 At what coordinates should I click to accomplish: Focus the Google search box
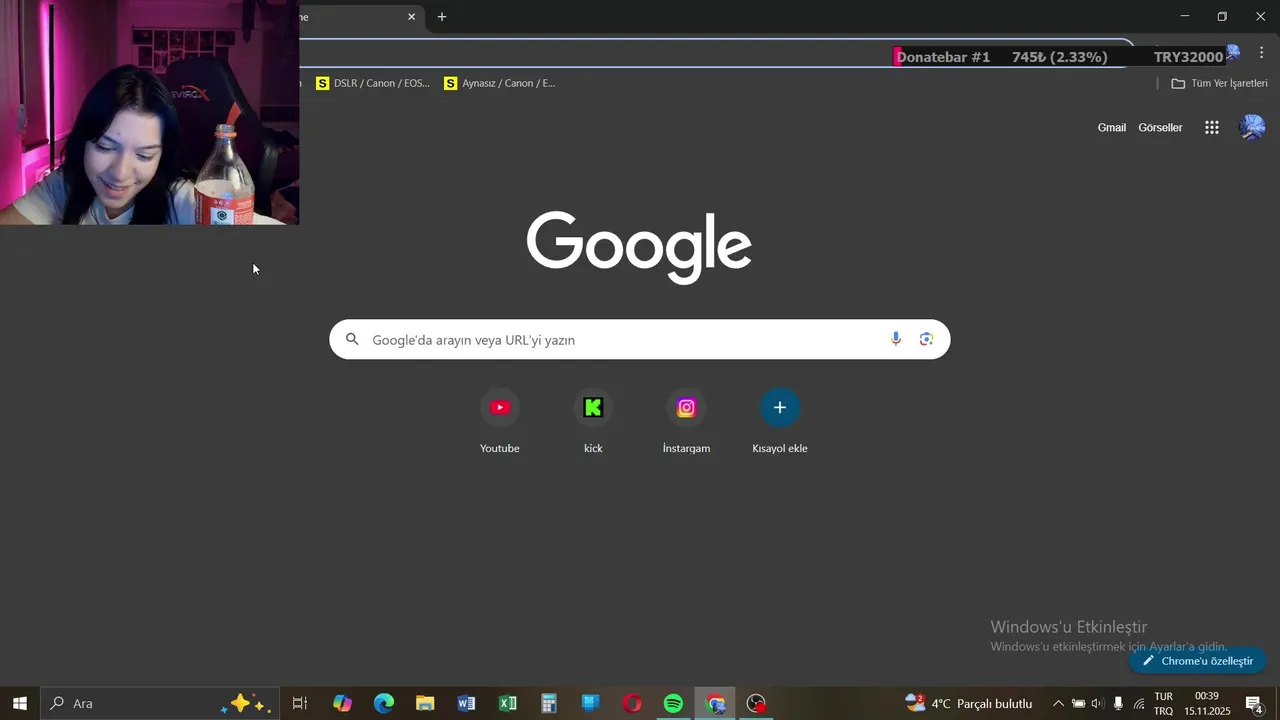tap(640, 339)
